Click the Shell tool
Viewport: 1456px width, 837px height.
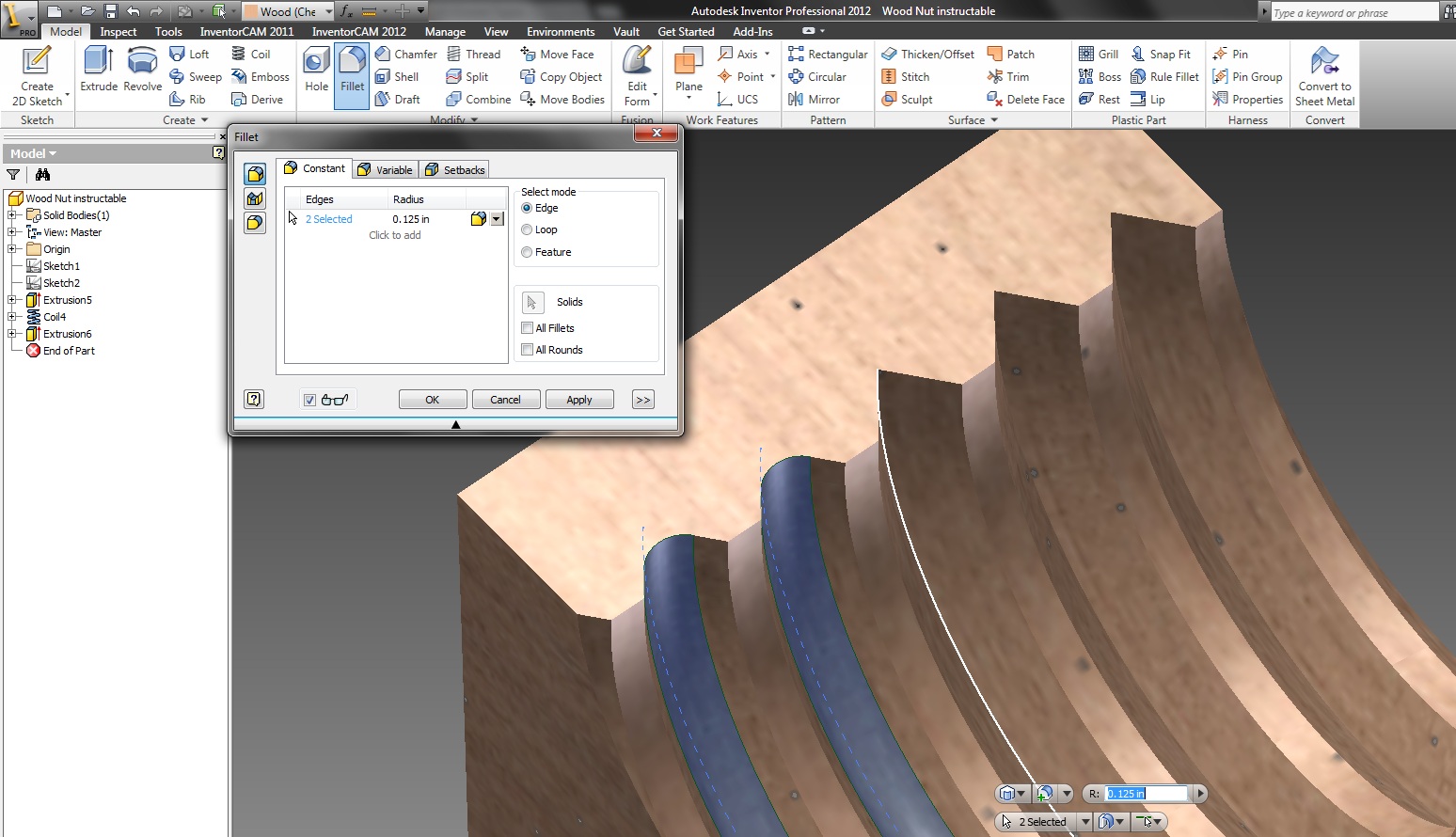tap(397, 77)
